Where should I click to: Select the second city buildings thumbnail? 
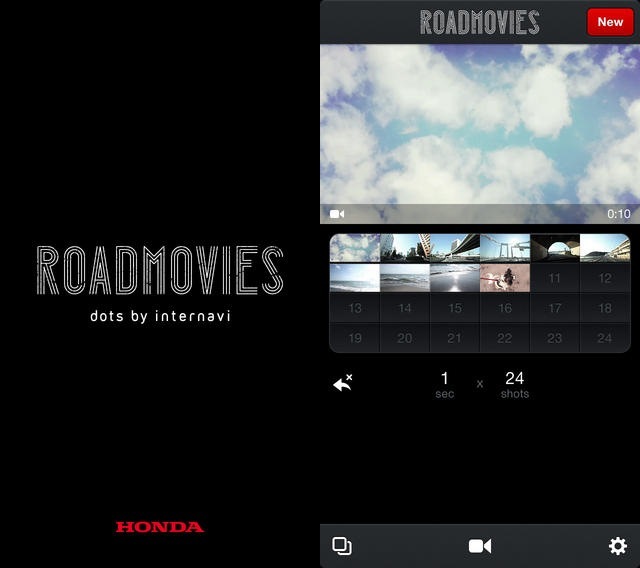[405, 248]
